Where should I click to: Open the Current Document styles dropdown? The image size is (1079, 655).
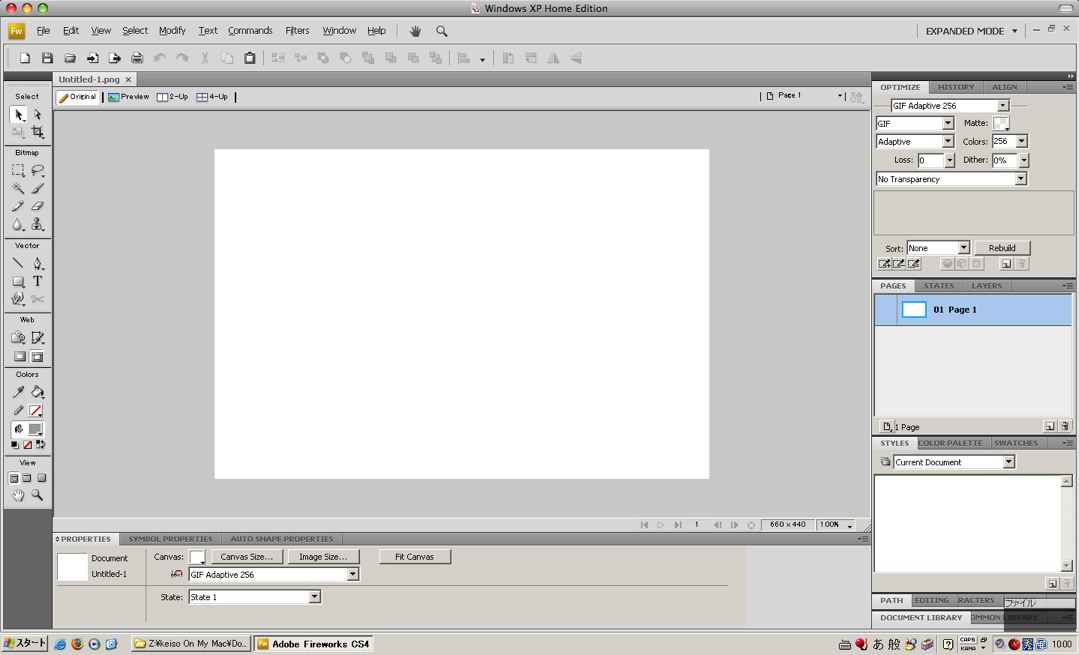[1008, 462]
